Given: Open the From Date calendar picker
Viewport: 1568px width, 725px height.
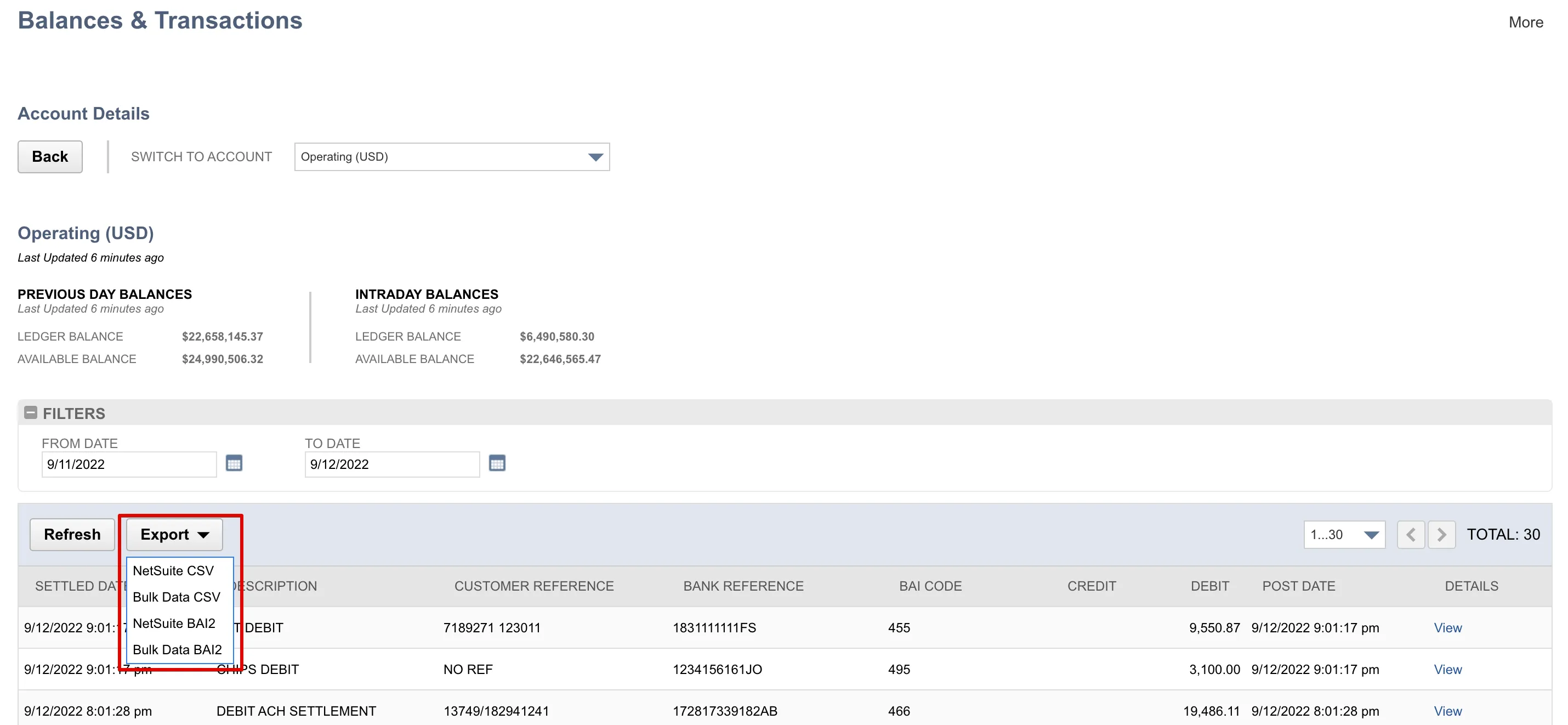Looking at the screenshot, I should pyautogui.click(x=234, y=463).
